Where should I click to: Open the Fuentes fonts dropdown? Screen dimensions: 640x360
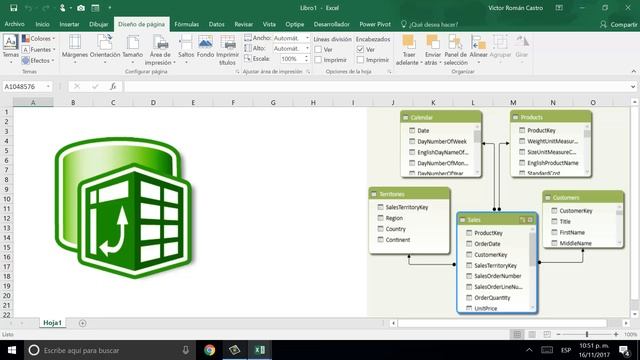click(x=38, y=49)
